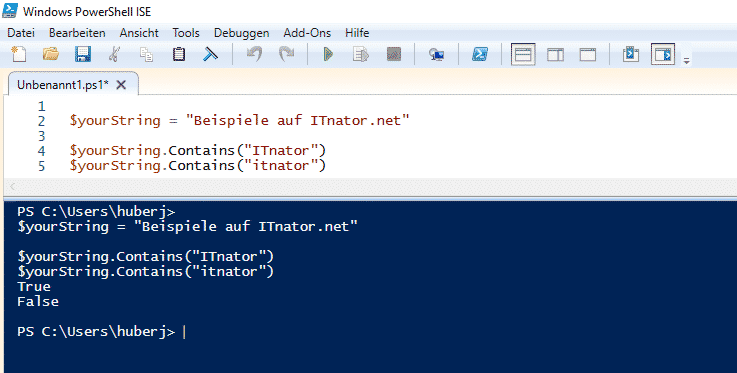The height and width of the screenshot is (373, 737).
Task: Create a new script file
Action: tap(19, 54)
